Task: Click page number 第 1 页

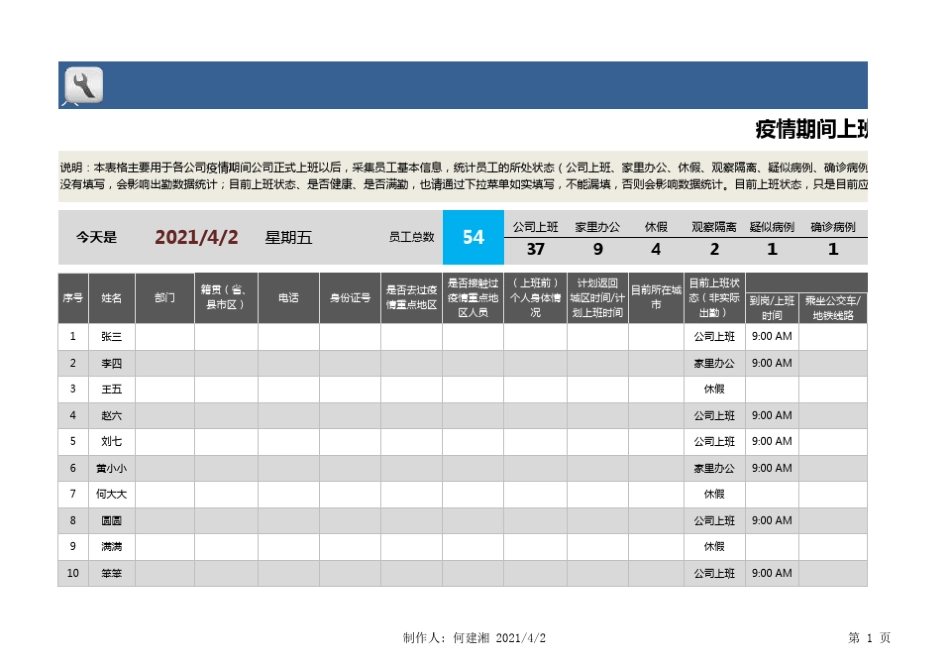Action: tap(869, 637)
